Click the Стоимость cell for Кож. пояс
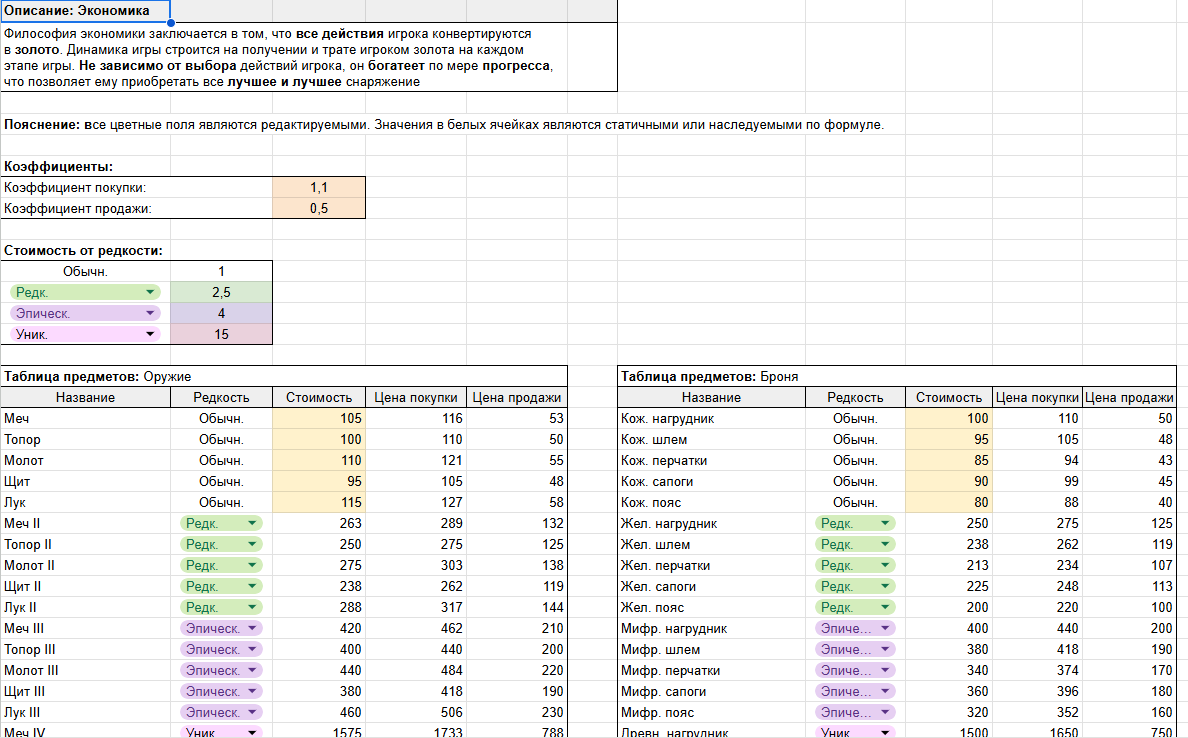1188x738 pixels. tap(948, 502)
